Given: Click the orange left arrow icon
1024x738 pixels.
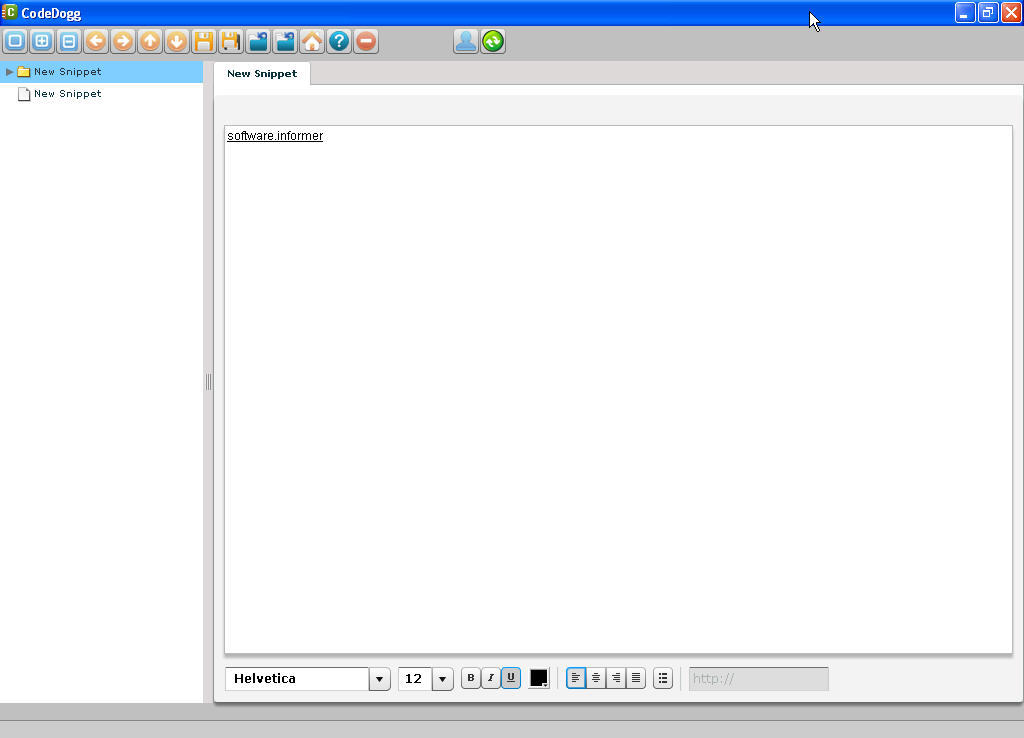Looking at the screenshot, I should coord(96,42).
